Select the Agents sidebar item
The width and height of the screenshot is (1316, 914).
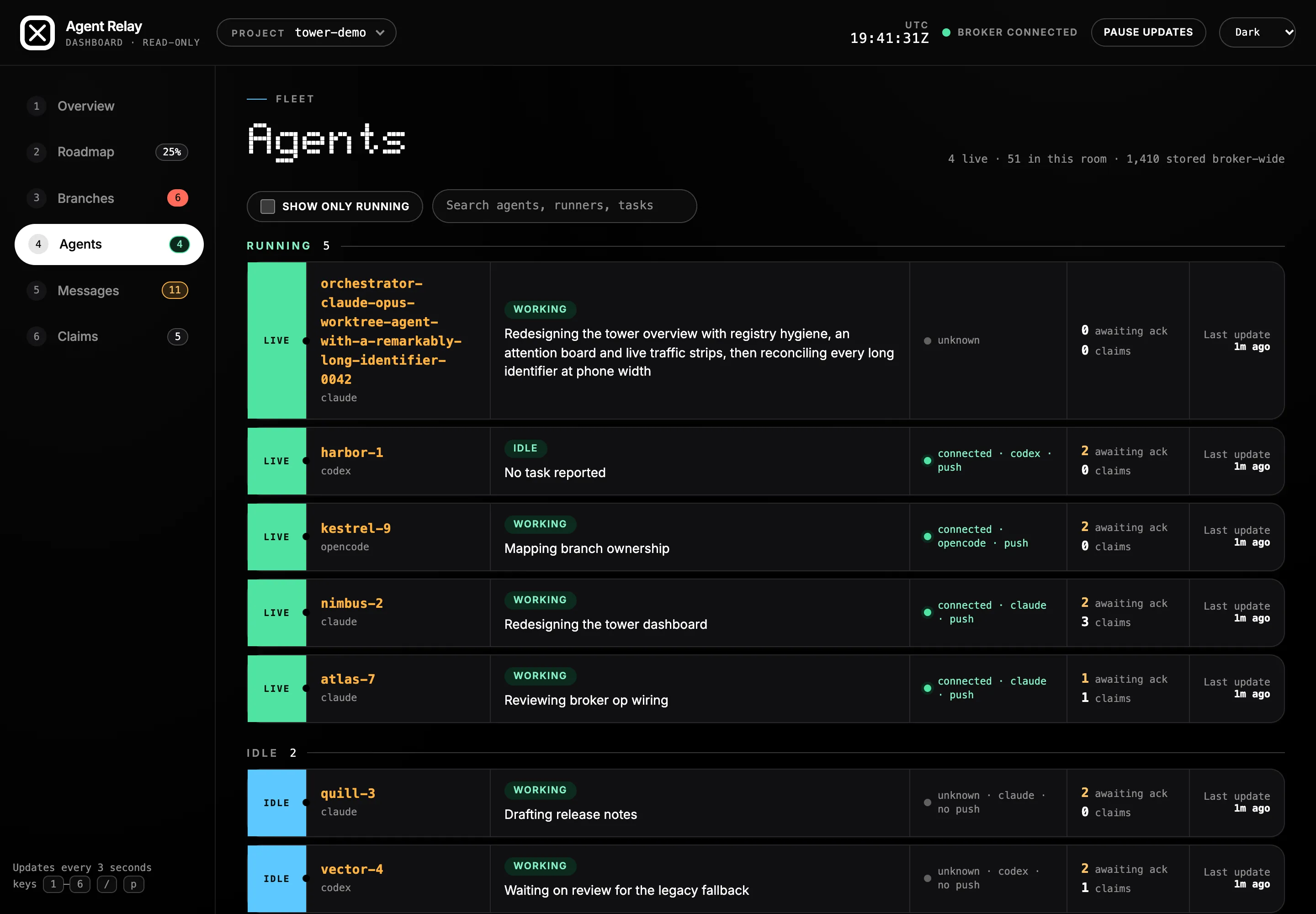click(x=109, y=244)
